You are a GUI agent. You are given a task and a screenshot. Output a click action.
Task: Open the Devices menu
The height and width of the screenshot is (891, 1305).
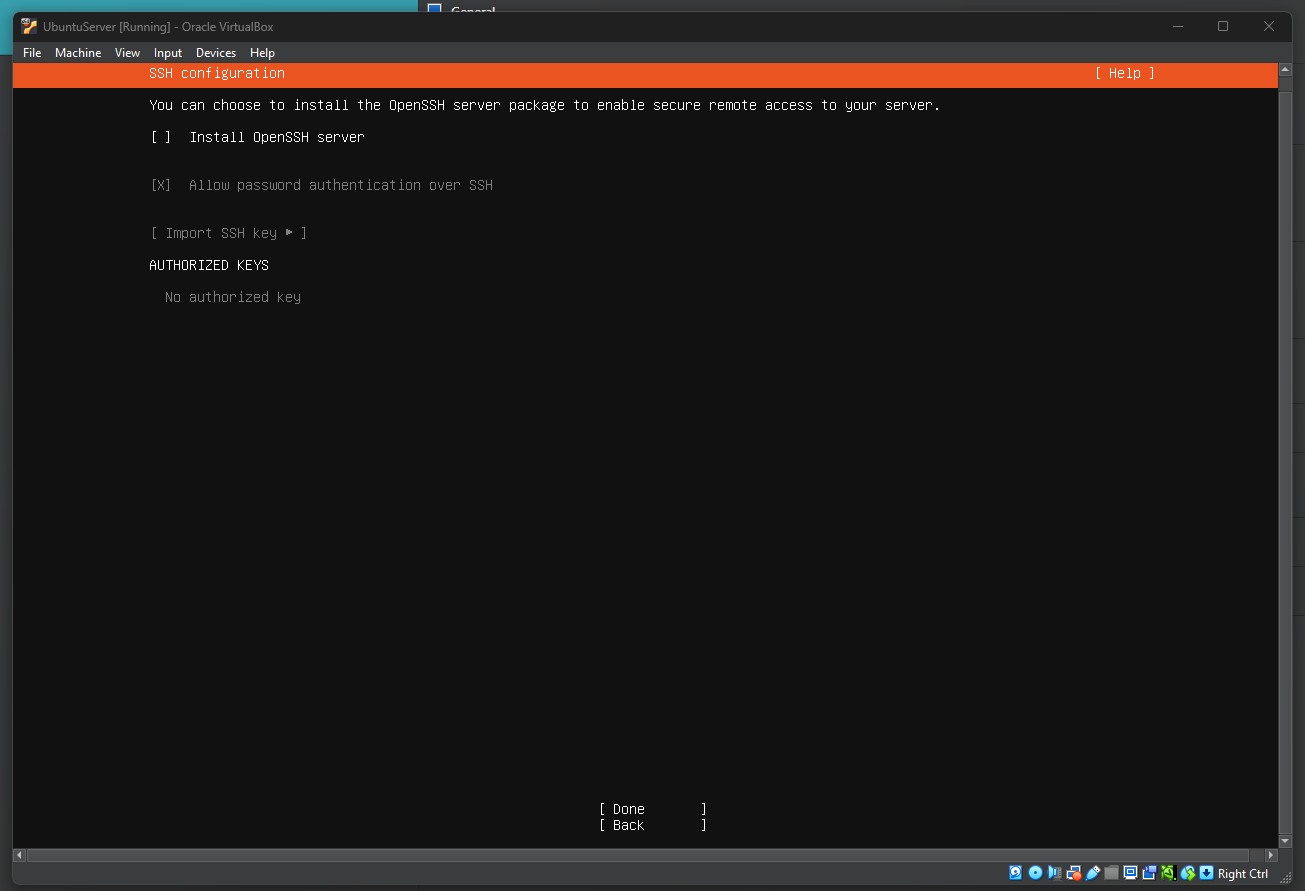point(216,53)
